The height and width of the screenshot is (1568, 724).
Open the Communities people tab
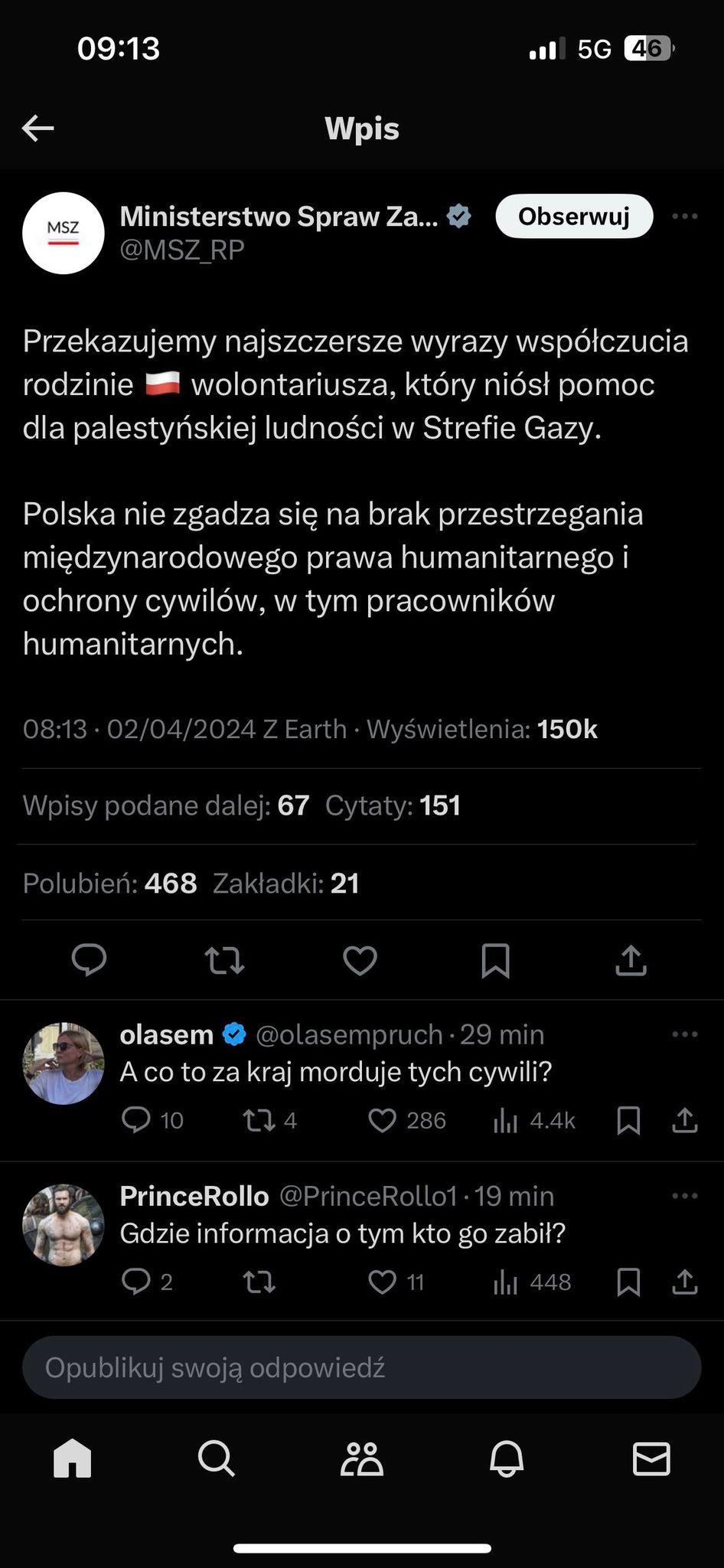coord(361,1459)
